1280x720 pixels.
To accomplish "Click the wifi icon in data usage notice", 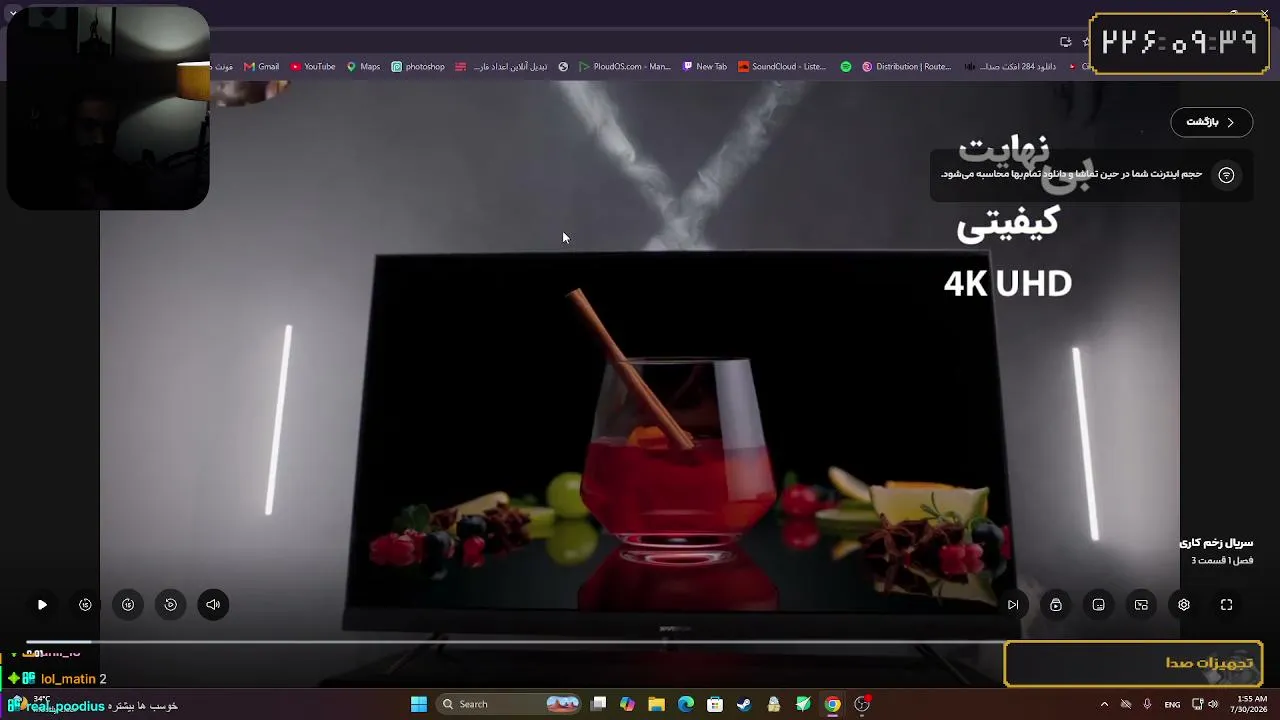I will coord(1227,175).
